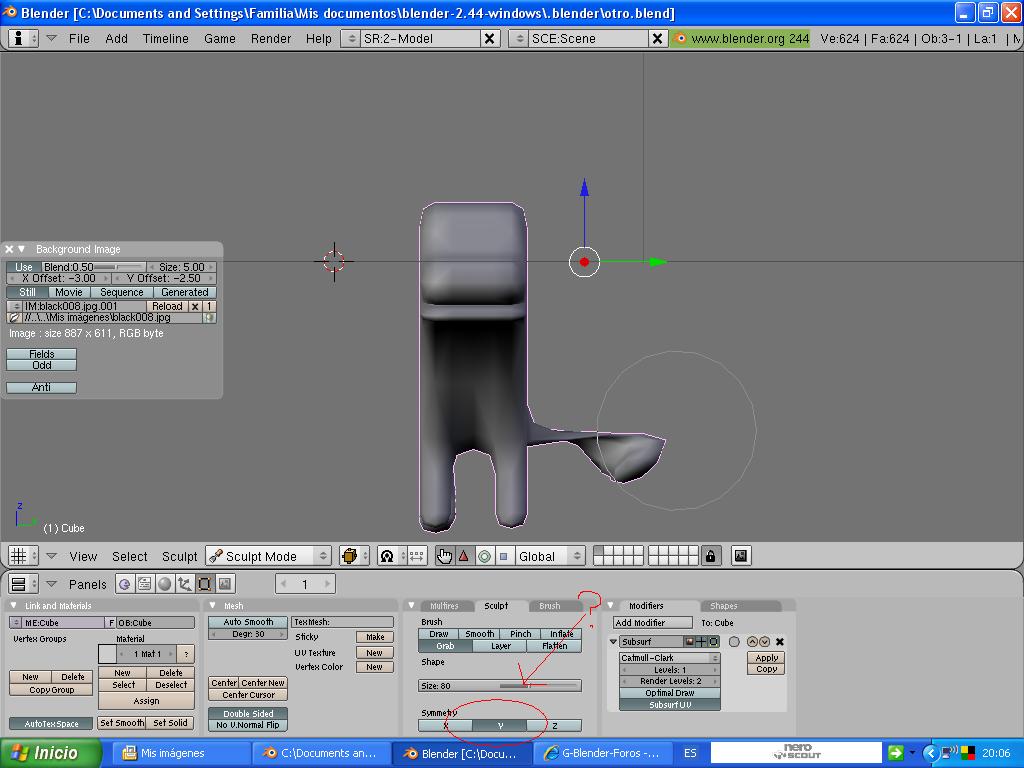1024x768 pixels.
Task: Open the Render menu
Action: 271,38
